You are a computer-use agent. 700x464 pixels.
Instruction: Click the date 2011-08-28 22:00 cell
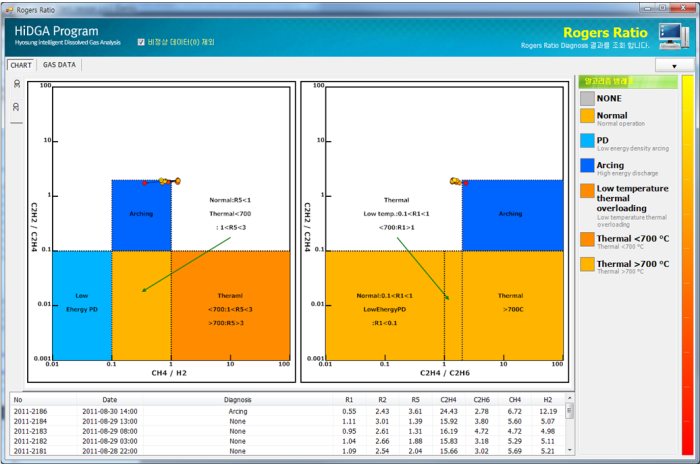(110, 451)
